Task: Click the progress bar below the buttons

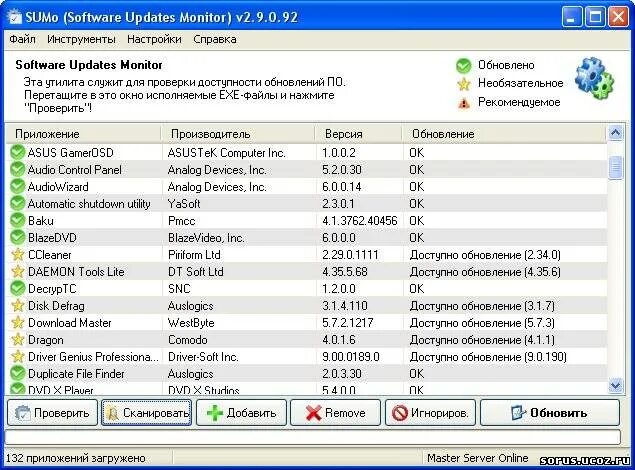Action: [x=313, y=437]
